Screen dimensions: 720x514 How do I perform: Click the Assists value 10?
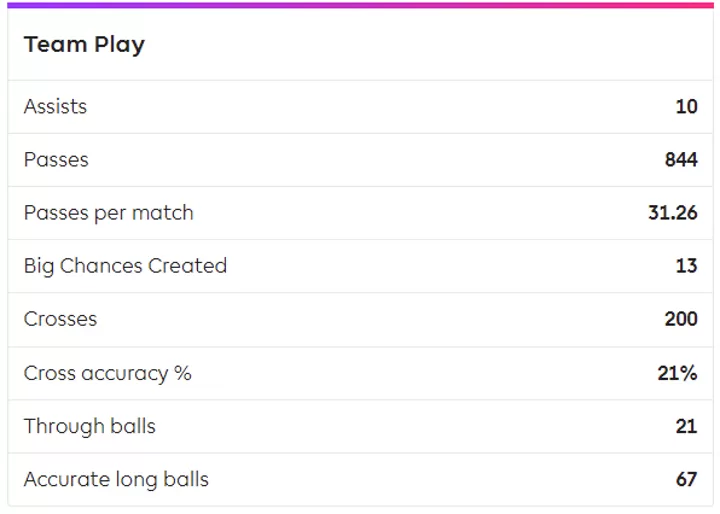pos(686,107)
